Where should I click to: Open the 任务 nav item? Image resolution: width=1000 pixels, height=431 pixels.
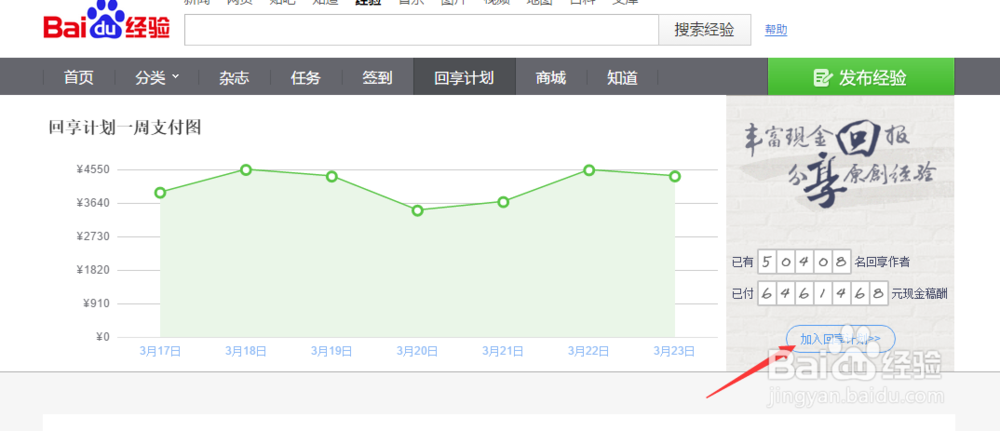(306, 78)
